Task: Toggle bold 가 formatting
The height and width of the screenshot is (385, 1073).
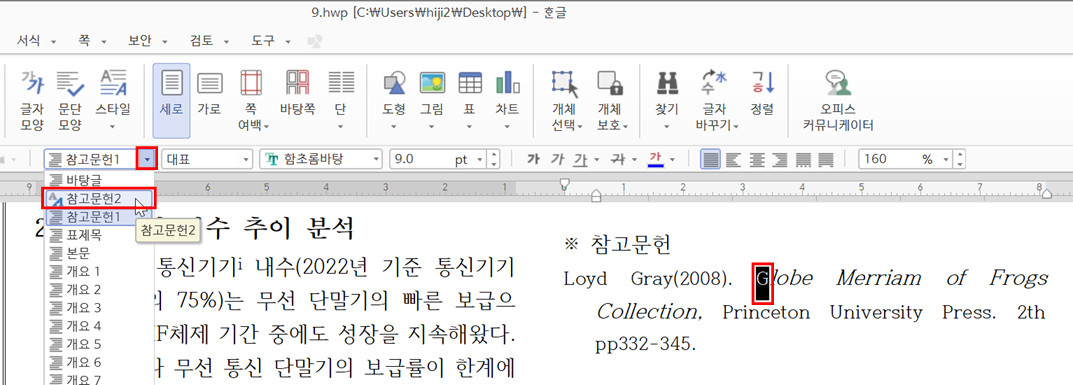Action: [x=534, y=159]
